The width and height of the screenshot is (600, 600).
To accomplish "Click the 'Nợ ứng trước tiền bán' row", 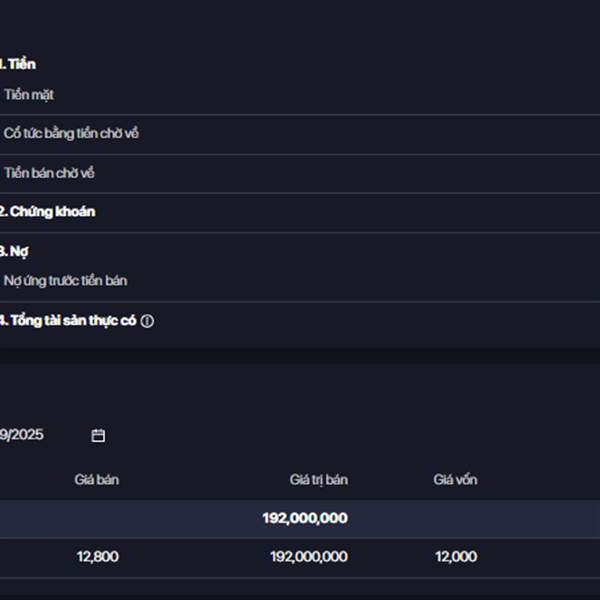I will pyautogui.click(x=65, y=281).
